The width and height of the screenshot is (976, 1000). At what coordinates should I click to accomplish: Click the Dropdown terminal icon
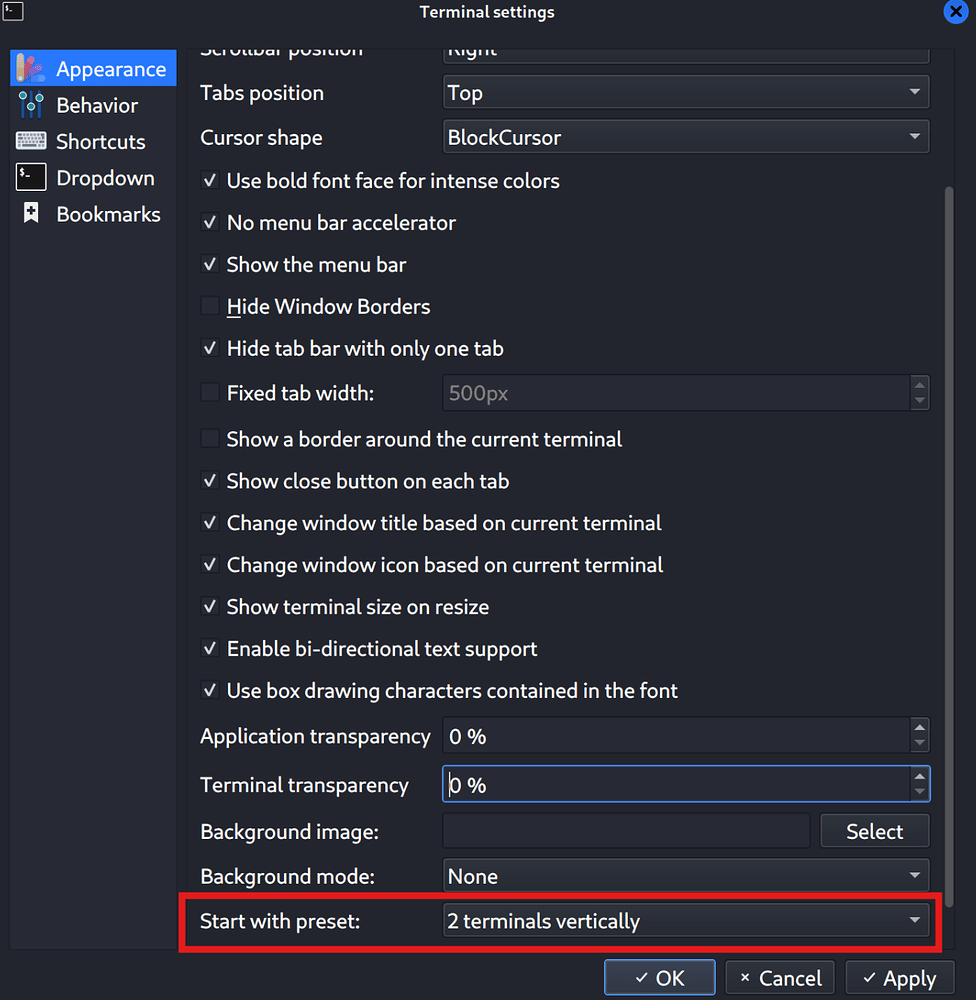click(31, 177)
